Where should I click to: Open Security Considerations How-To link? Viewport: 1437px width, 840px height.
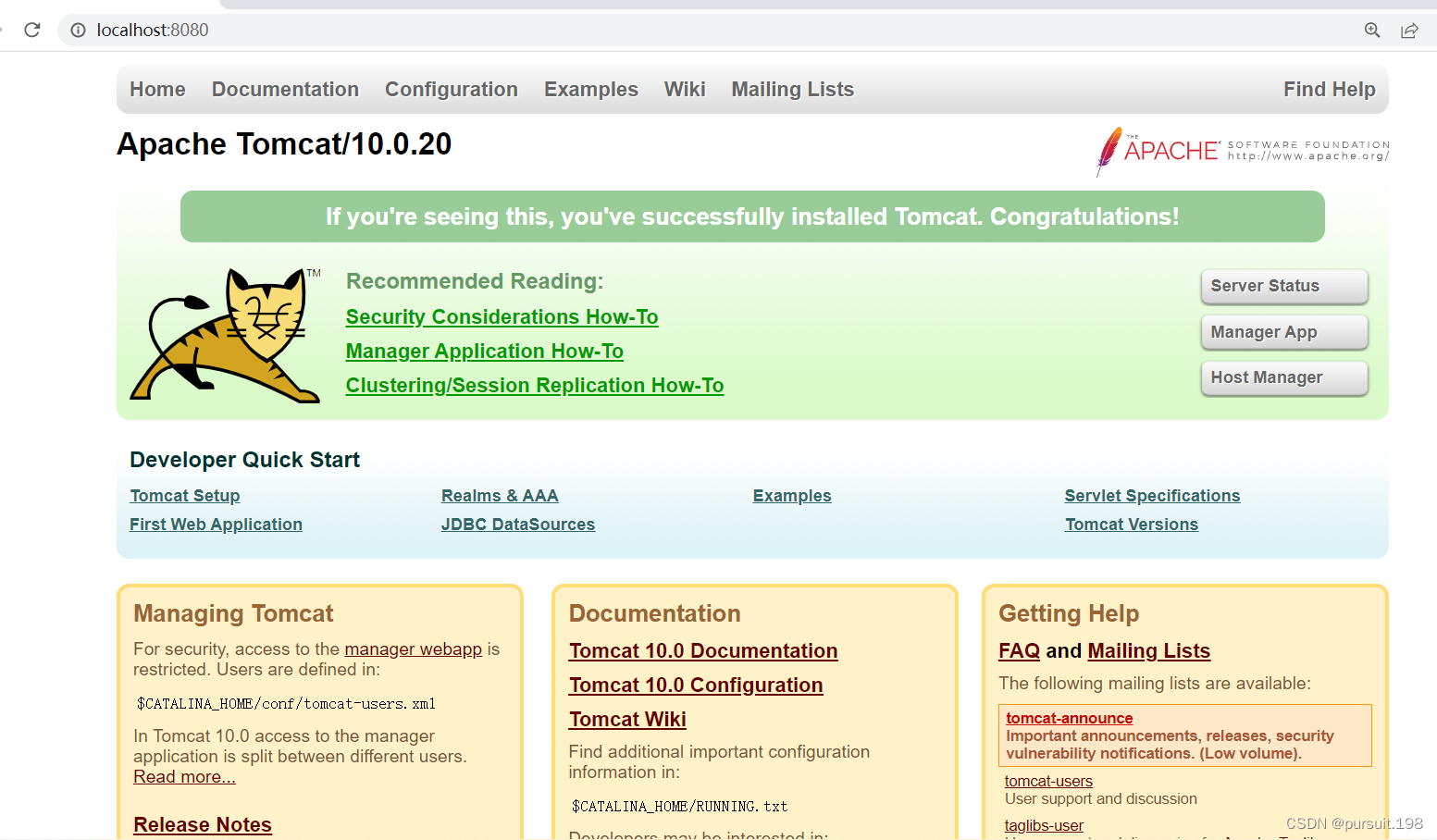point(502,317)
